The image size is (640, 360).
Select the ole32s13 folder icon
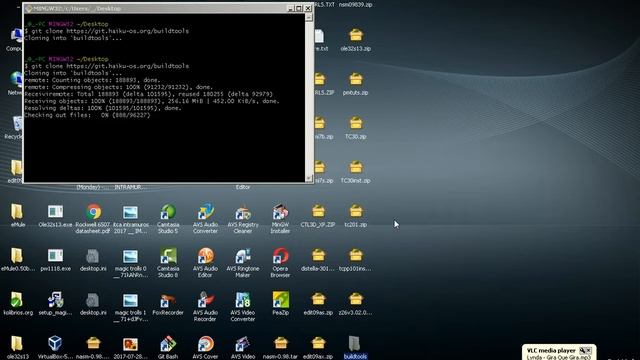point(17,348)
